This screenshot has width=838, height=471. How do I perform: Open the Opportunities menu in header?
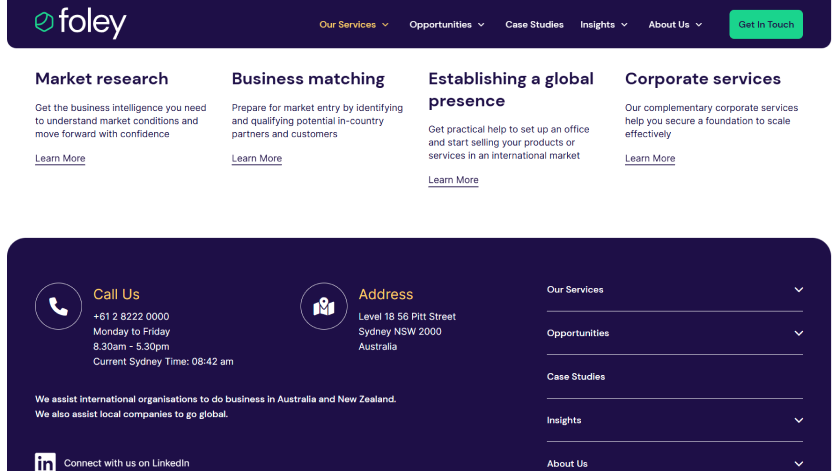(447, 25)
